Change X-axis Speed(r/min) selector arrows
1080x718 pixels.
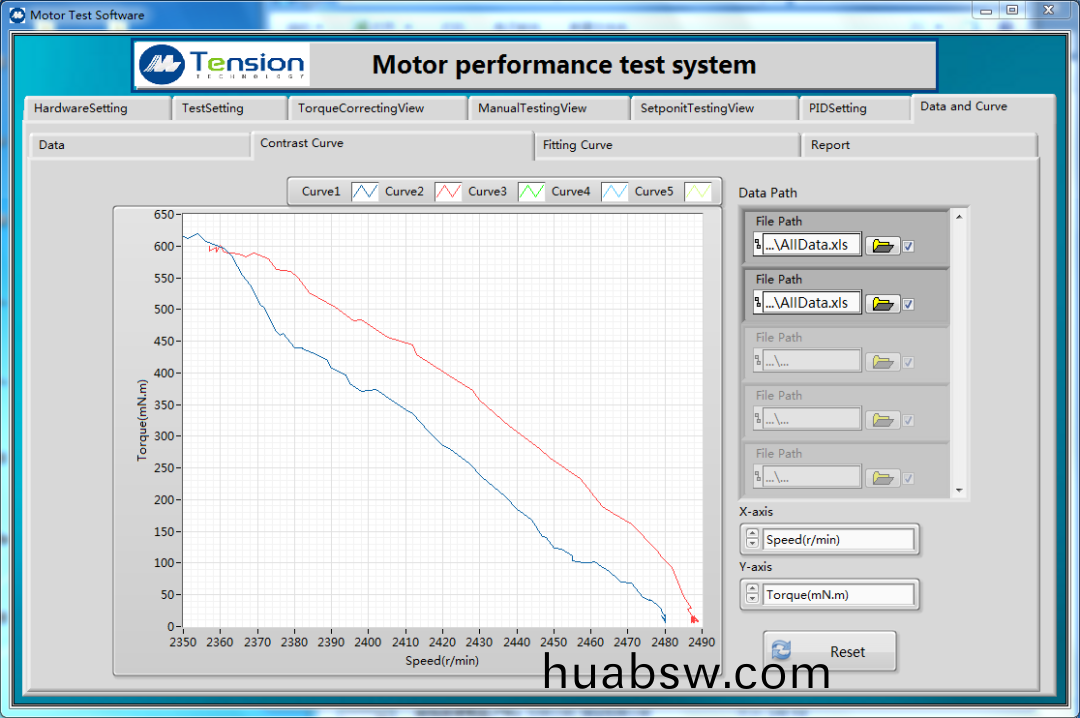coord(752,540)
